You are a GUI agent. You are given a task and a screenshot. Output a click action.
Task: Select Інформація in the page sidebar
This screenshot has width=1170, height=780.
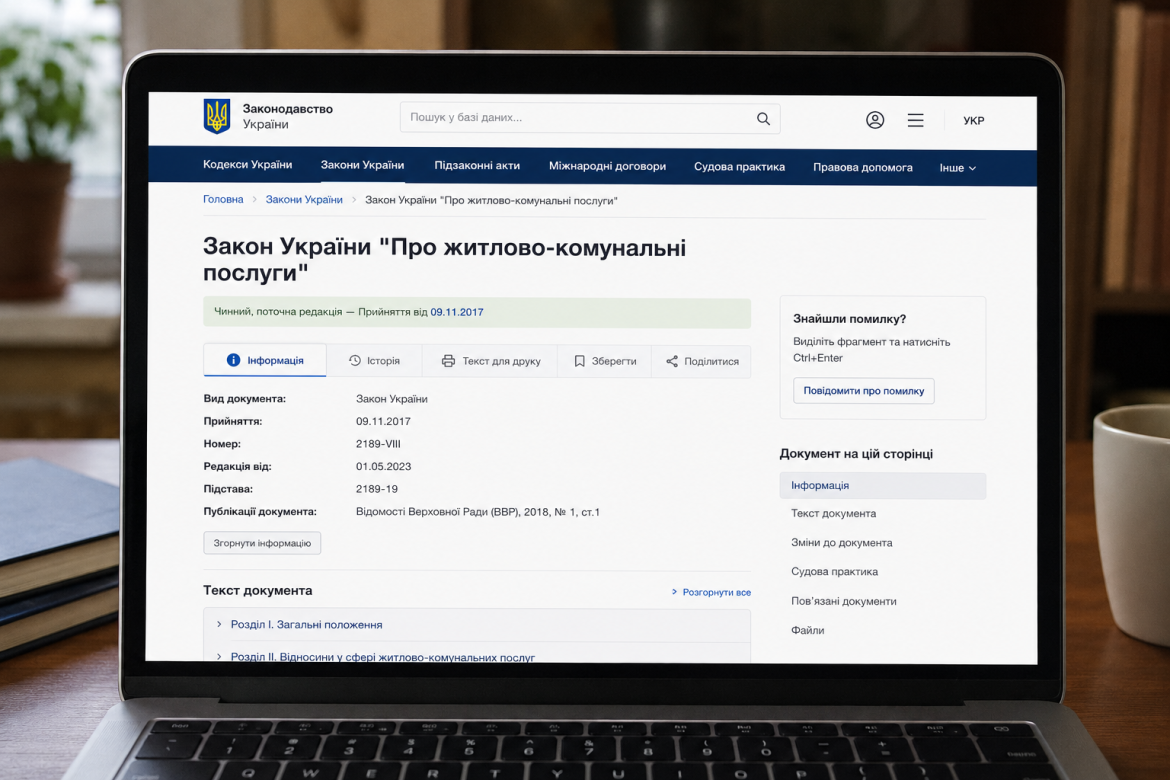point(883,485)
